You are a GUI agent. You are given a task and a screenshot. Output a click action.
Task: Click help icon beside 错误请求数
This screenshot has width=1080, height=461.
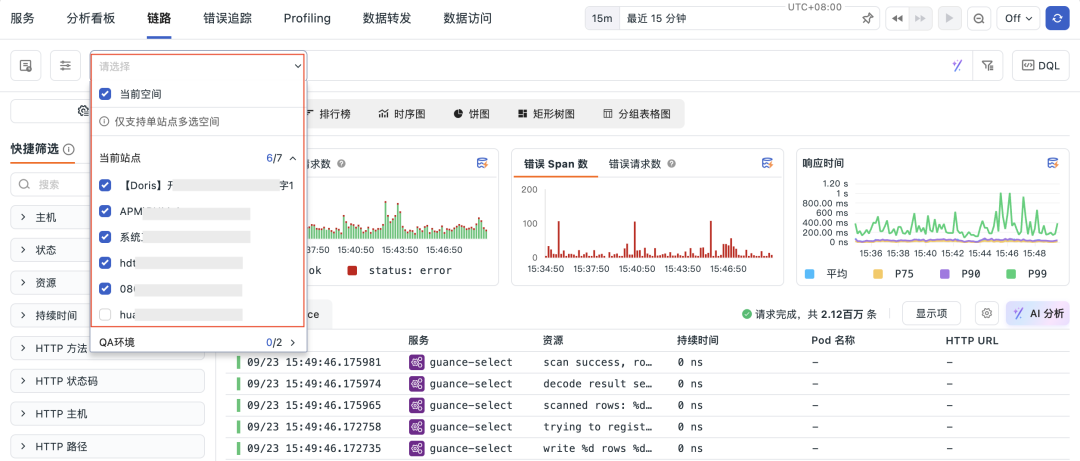pos(672,164)
